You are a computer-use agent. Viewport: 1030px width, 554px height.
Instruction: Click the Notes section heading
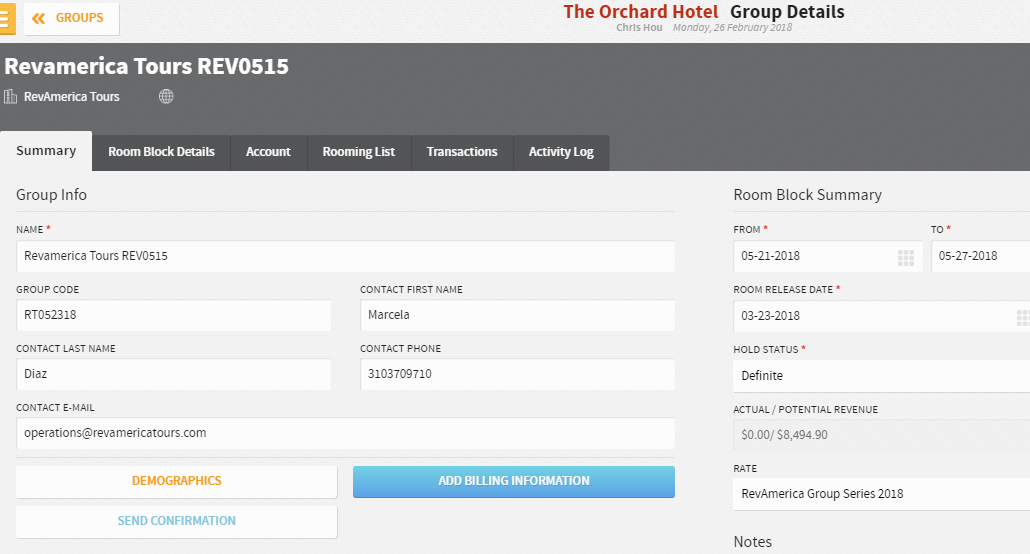(x=753, y=542)
